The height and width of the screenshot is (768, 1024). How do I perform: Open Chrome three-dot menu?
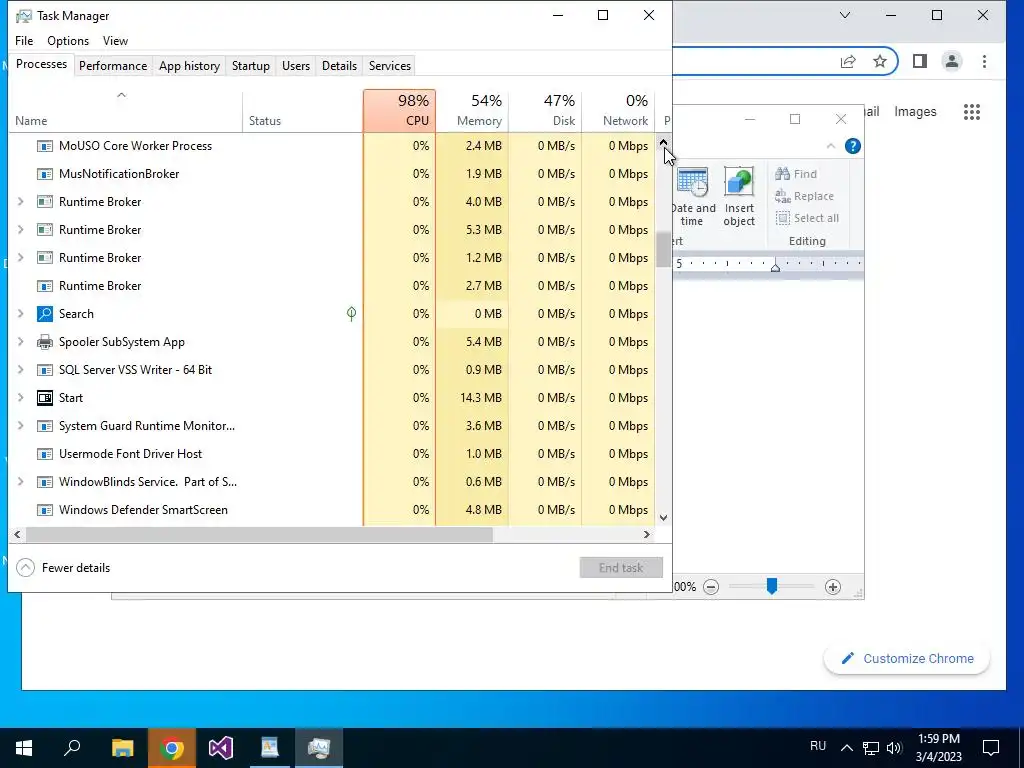[x=984, y=61]
